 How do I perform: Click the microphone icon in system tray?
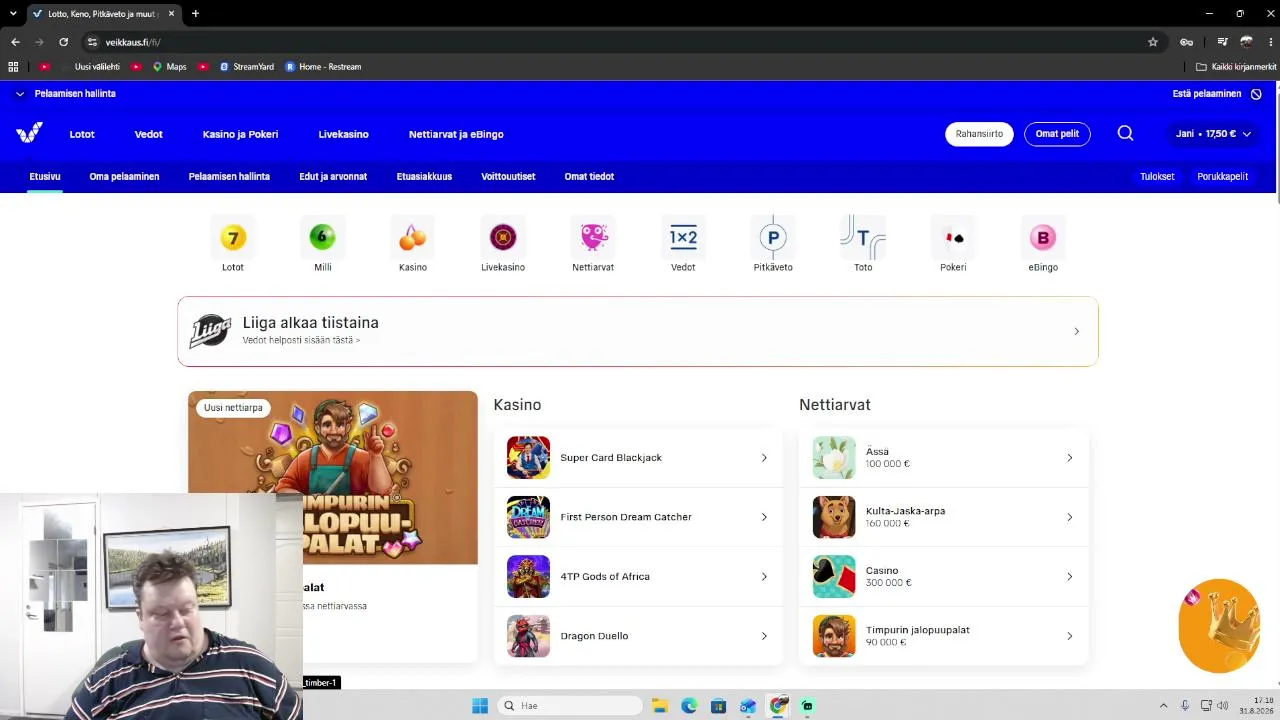(x=1185, y=706)
